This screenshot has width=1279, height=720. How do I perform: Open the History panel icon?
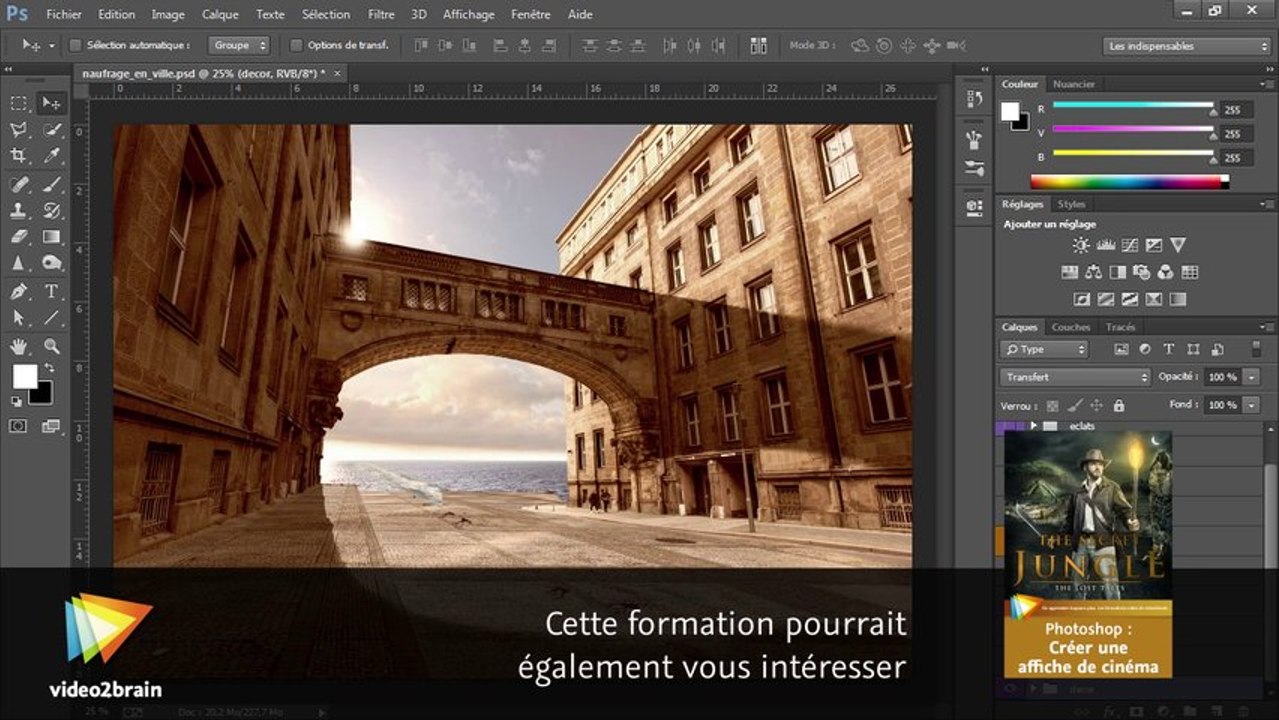coord(974,99)
